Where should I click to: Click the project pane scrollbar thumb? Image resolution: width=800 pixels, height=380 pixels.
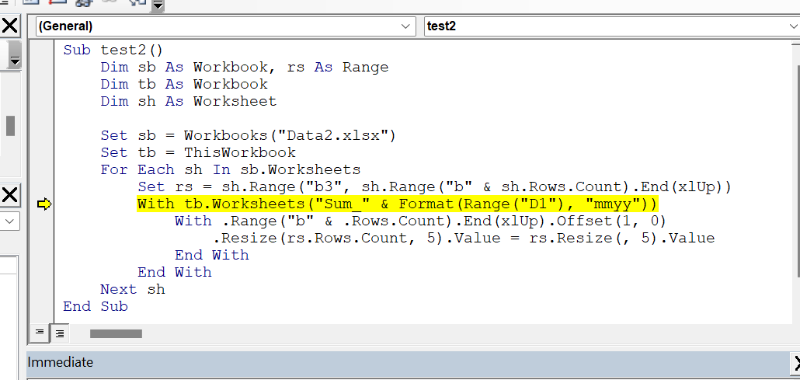pyautogui.click(x=10, y=125)
